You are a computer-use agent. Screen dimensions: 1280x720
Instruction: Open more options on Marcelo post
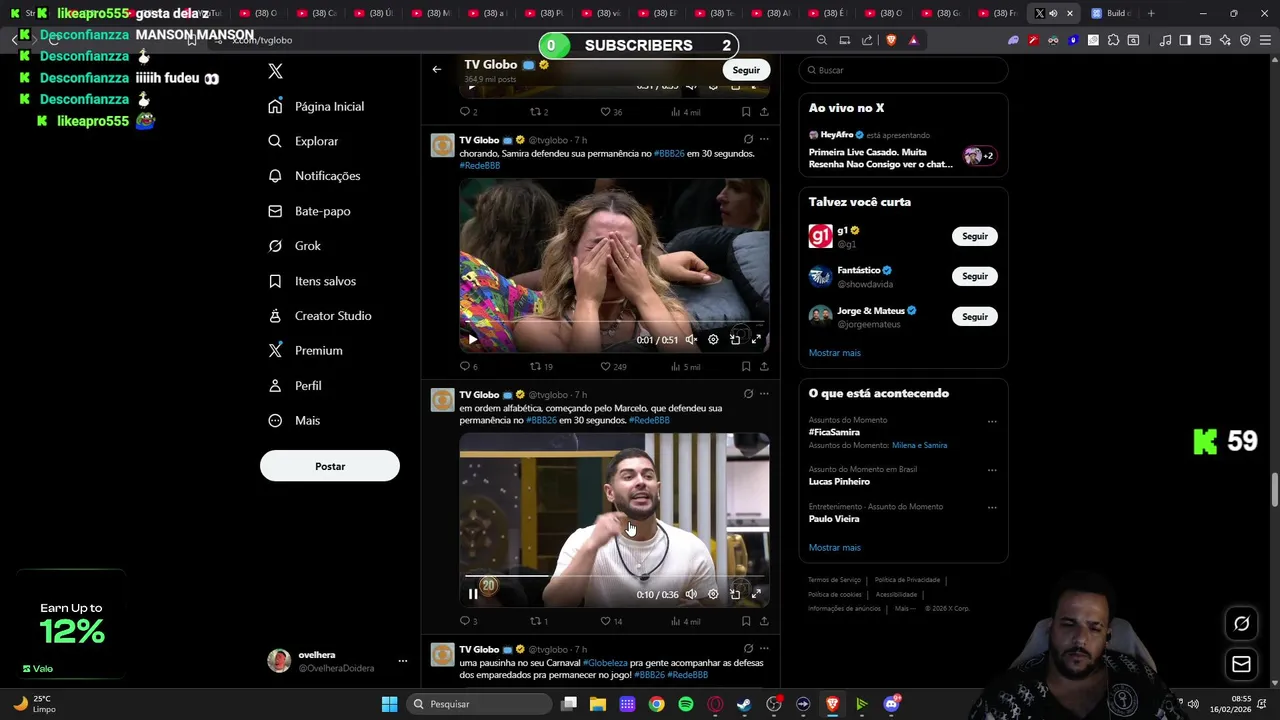pyautogui.click(x=764, y=394)
